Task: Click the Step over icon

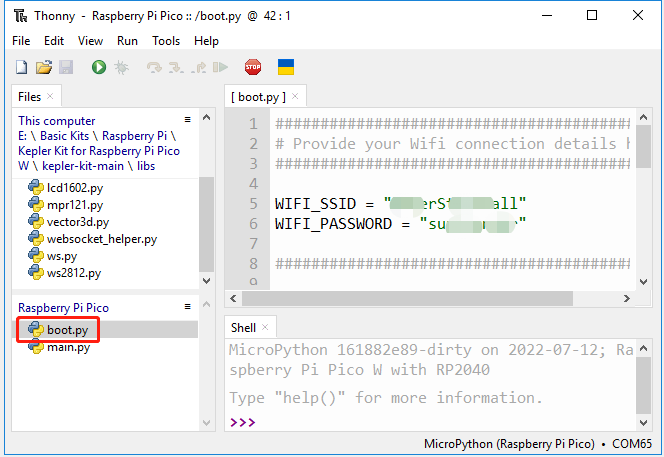Action: coord(154,67)
